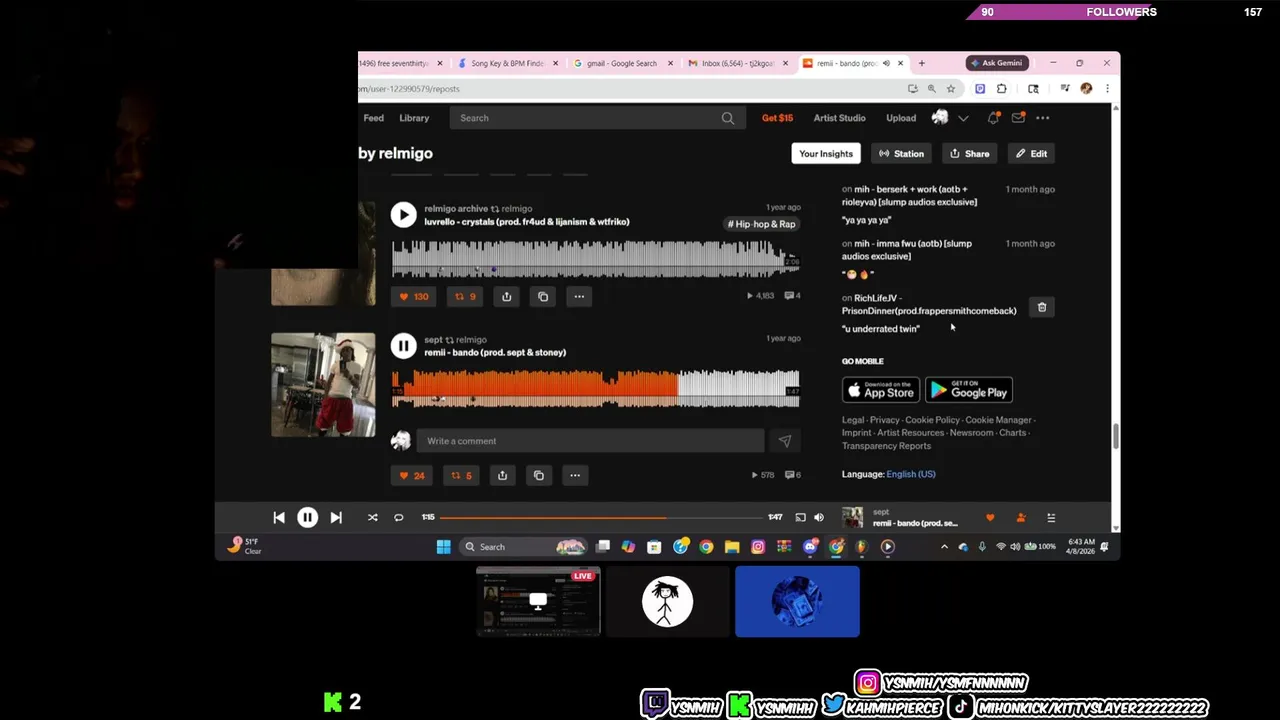Open the Hip-hop & Rap tag
Viewport: 1280px width, 720px height.
click(762, 224)
